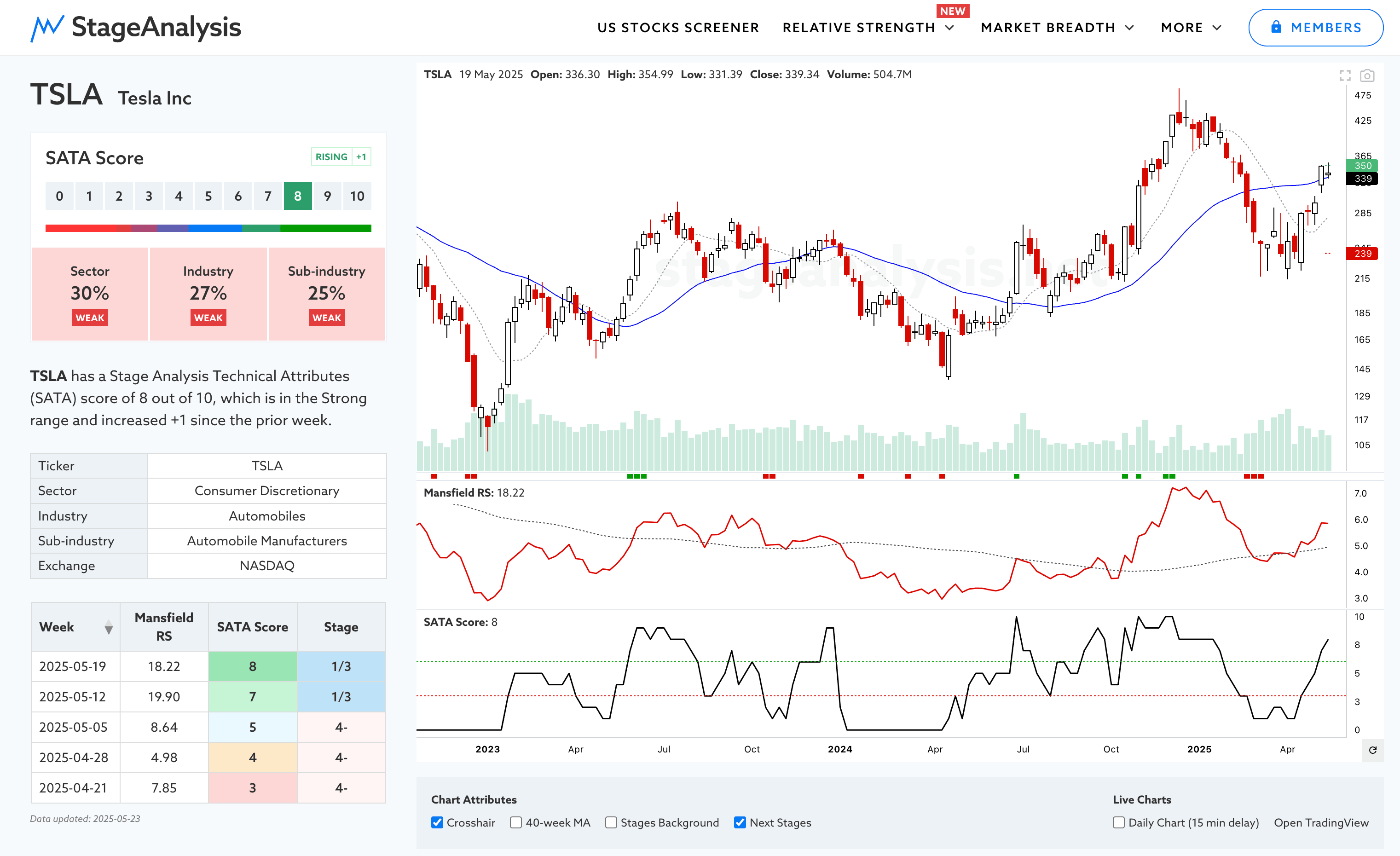Image resolution: width=1400 pixels, height=856 pixels.
Task: Click SATA Score cell 5 for 2025-05-05
Action: pos(253,727)
